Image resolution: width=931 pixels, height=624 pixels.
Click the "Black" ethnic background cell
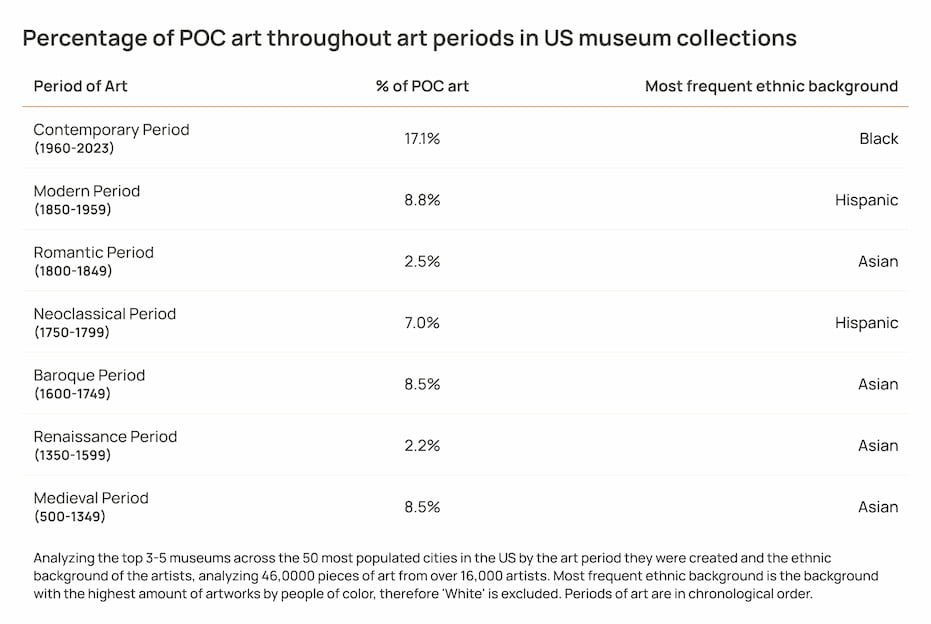[x=878, y=139]
